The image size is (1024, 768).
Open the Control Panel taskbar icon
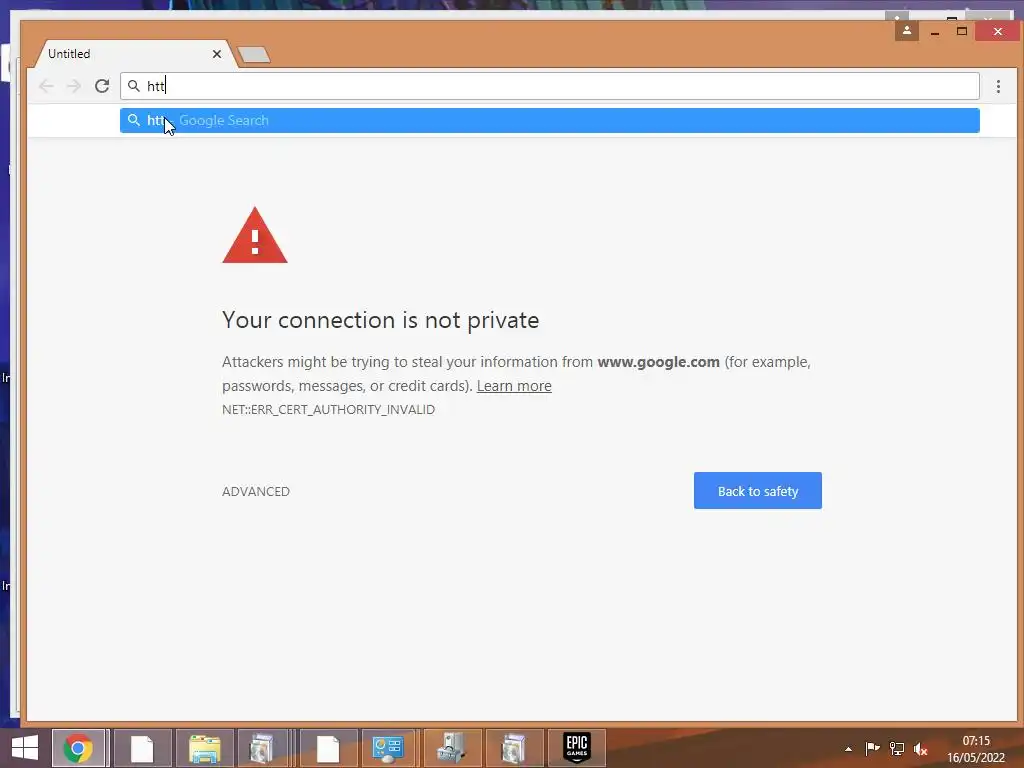point(388,748)
